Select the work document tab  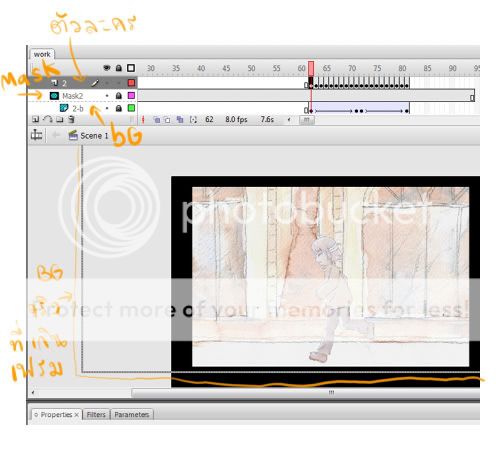click(42, 54)
